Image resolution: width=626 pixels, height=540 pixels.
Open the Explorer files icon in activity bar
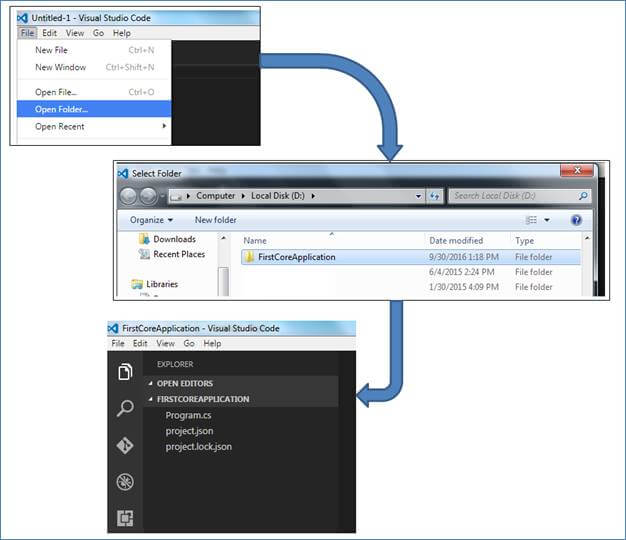click(125, 372)
